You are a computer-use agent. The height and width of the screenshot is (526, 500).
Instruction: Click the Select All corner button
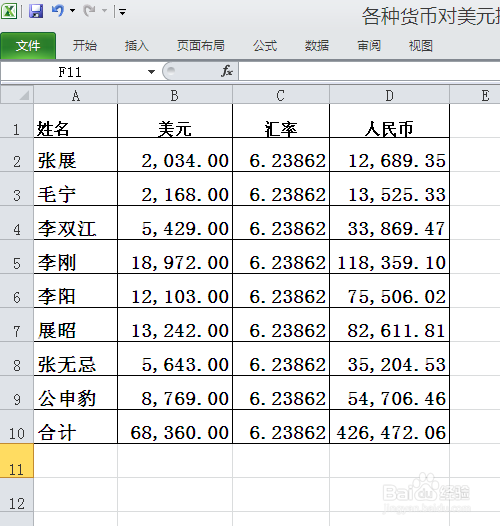(17, 95)
